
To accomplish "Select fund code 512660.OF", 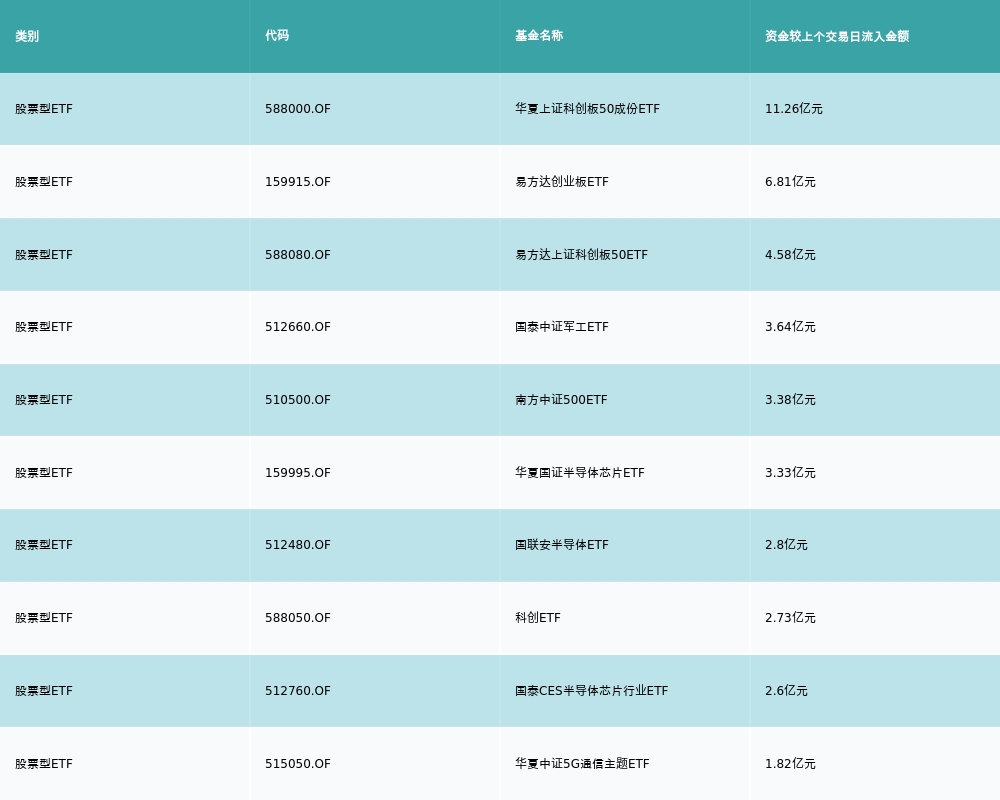I will tap(298, 327).
